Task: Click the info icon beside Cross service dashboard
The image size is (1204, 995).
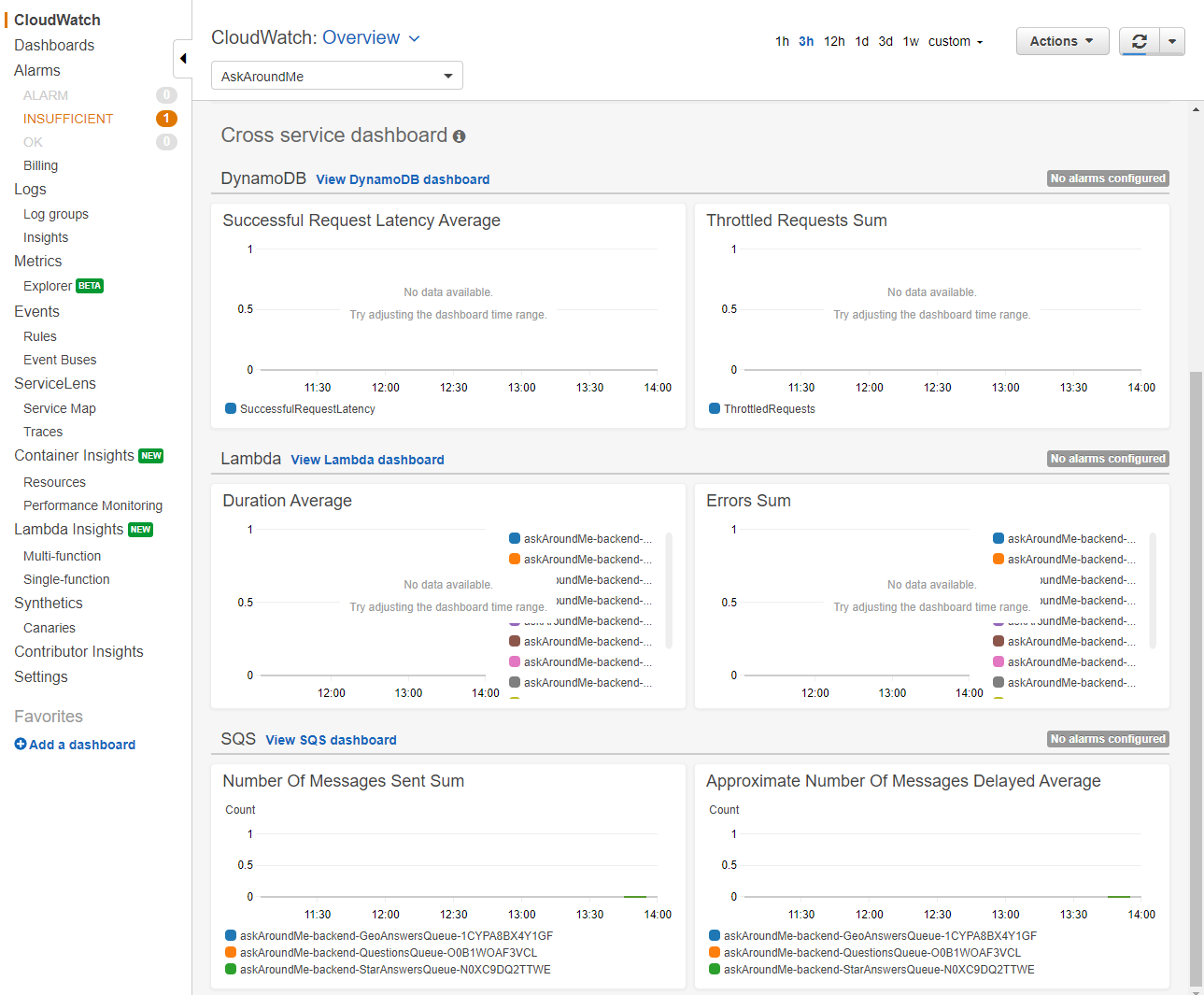Action: [460, 136]
